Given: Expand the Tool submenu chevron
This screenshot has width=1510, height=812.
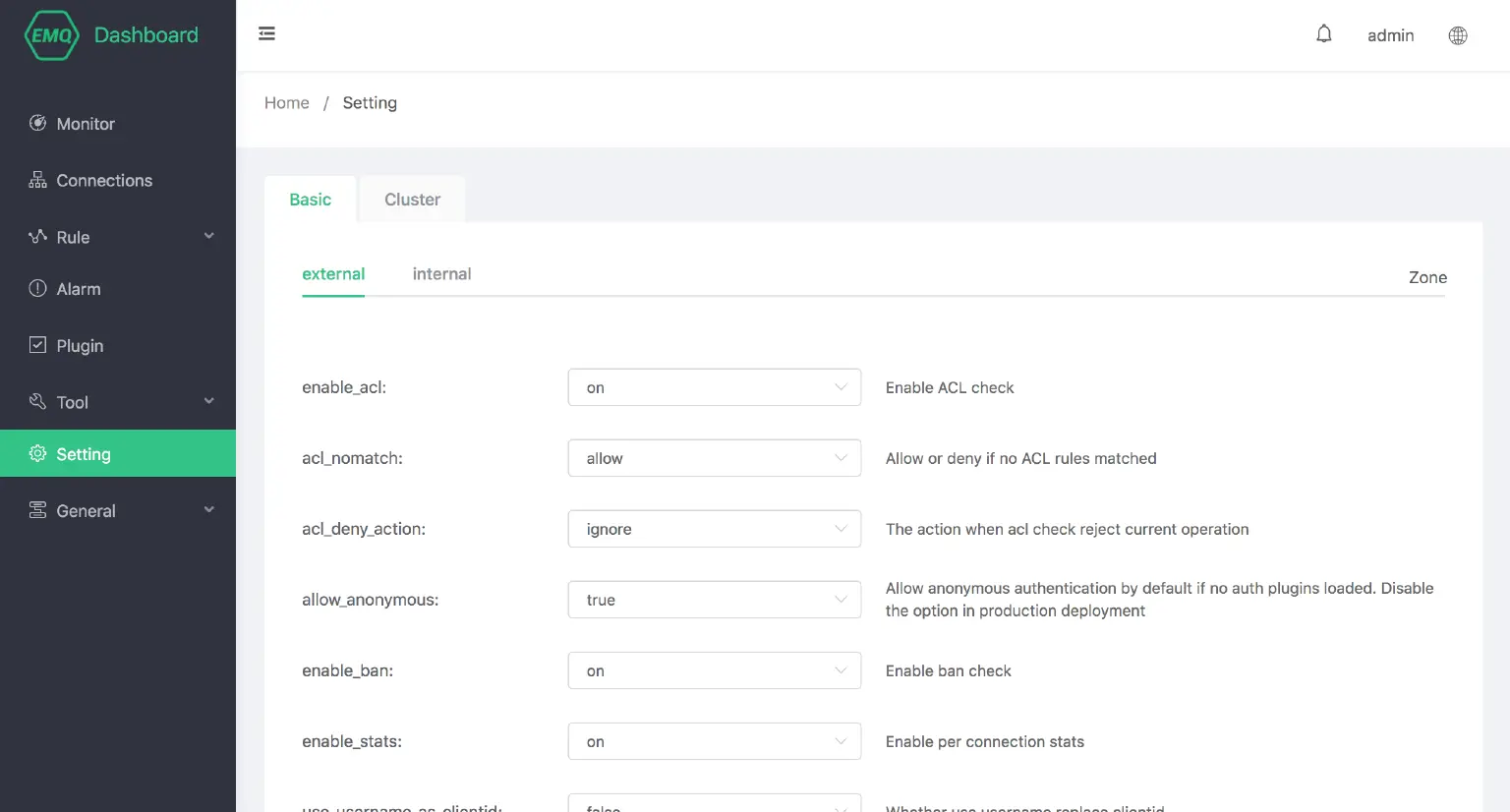Looking at the screenshot, I should pos(208,401).
